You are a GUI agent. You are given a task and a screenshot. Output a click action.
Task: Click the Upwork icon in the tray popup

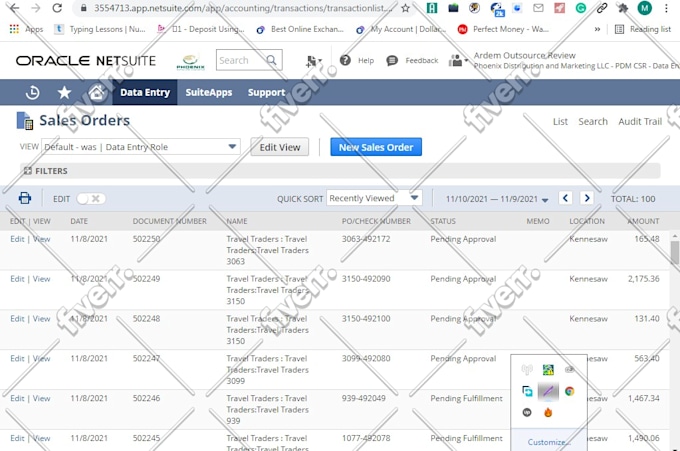[x=527, y=412]
